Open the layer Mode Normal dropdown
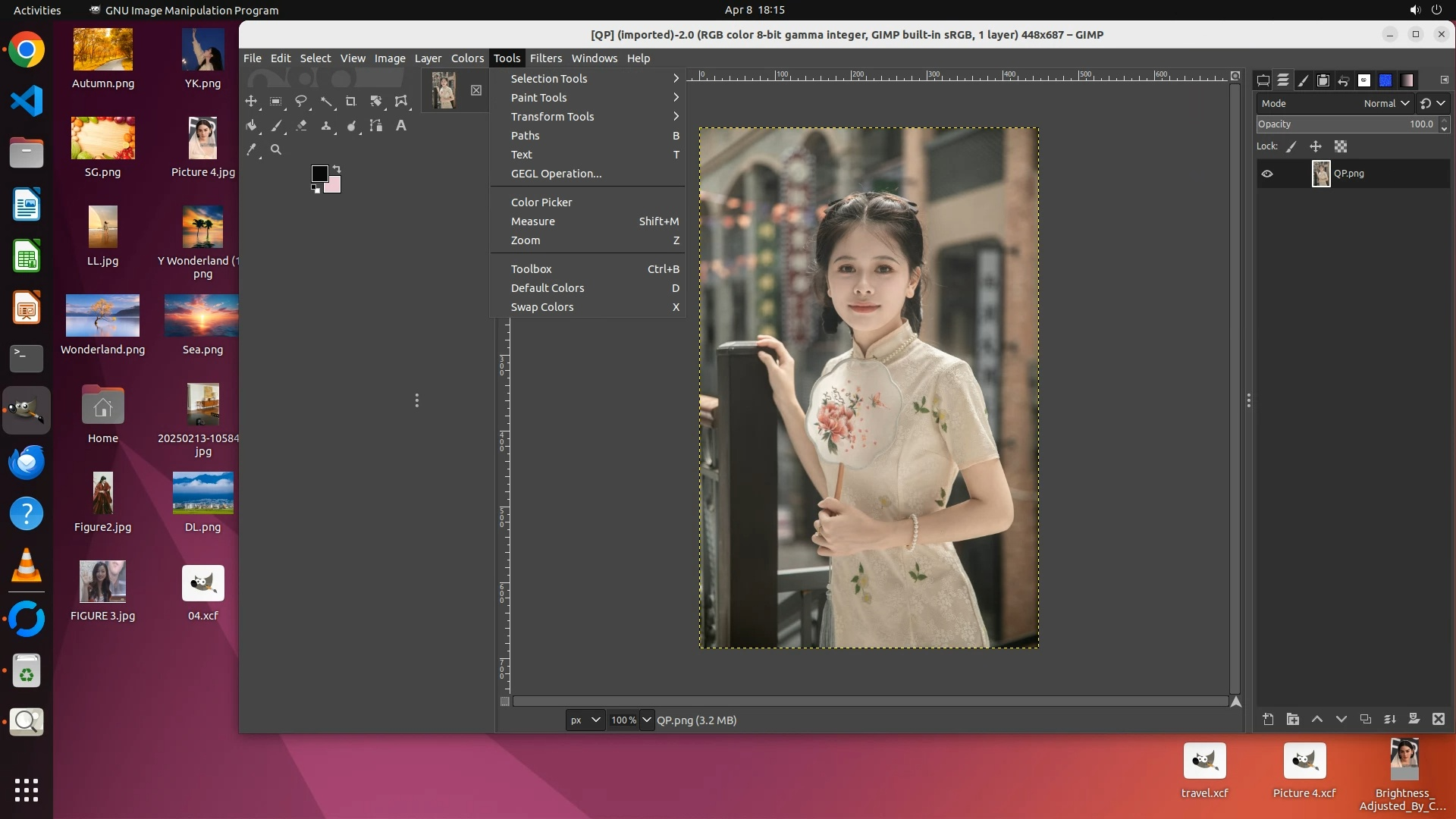This screenshot has width=1456, height=819. (x=1386, y=103)
